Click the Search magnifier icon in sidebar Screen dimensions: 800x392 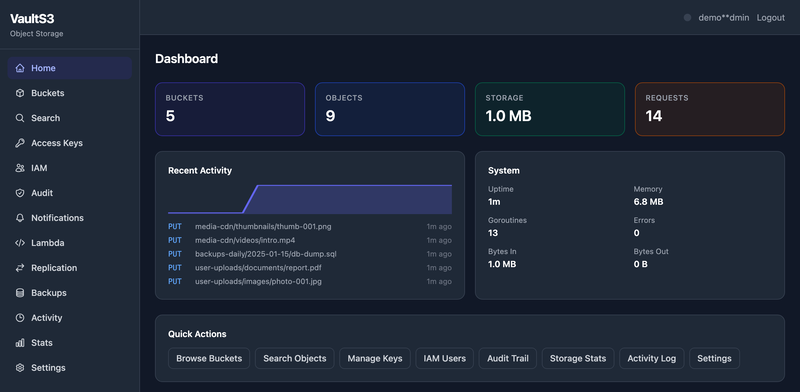pos(20,118)
